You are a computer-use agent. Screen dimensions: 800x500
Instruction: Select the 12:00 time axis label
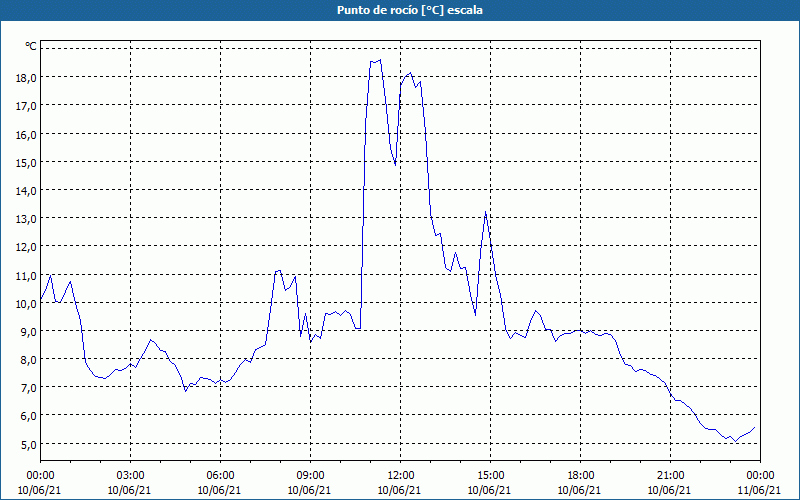(x=400, y=476)
